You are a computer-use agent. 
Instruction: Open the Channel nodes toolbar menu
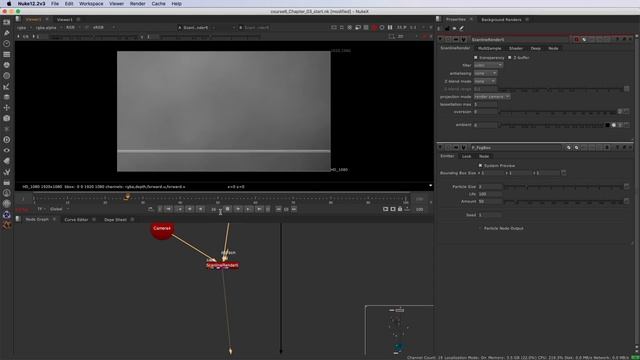(7, 54)
